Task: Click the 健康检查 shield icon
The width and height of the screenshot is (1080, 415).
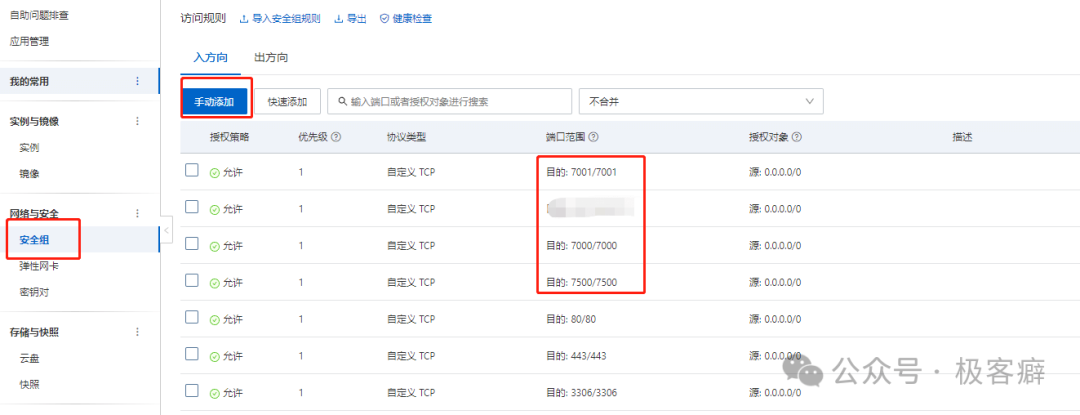Action: pos(384,19)
